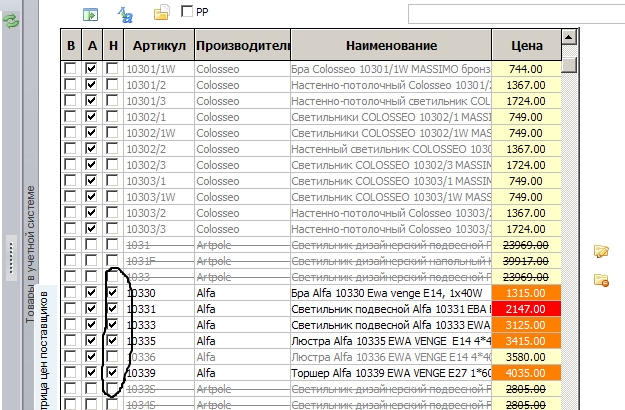The width and height of the screenshot is (625, 410).
Task: Select article cell 10303/2
Action: coord(159,213)
